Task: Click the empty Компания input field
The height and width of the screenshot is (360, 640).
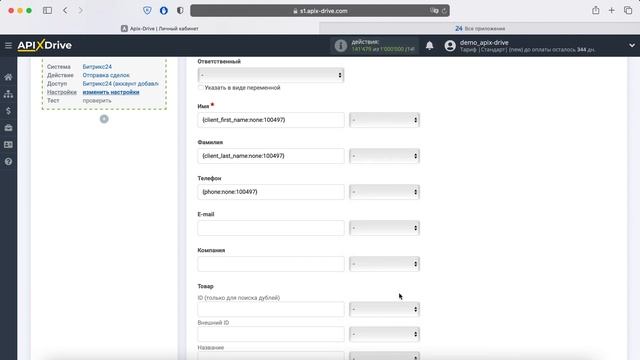Action: click(271, 264)
